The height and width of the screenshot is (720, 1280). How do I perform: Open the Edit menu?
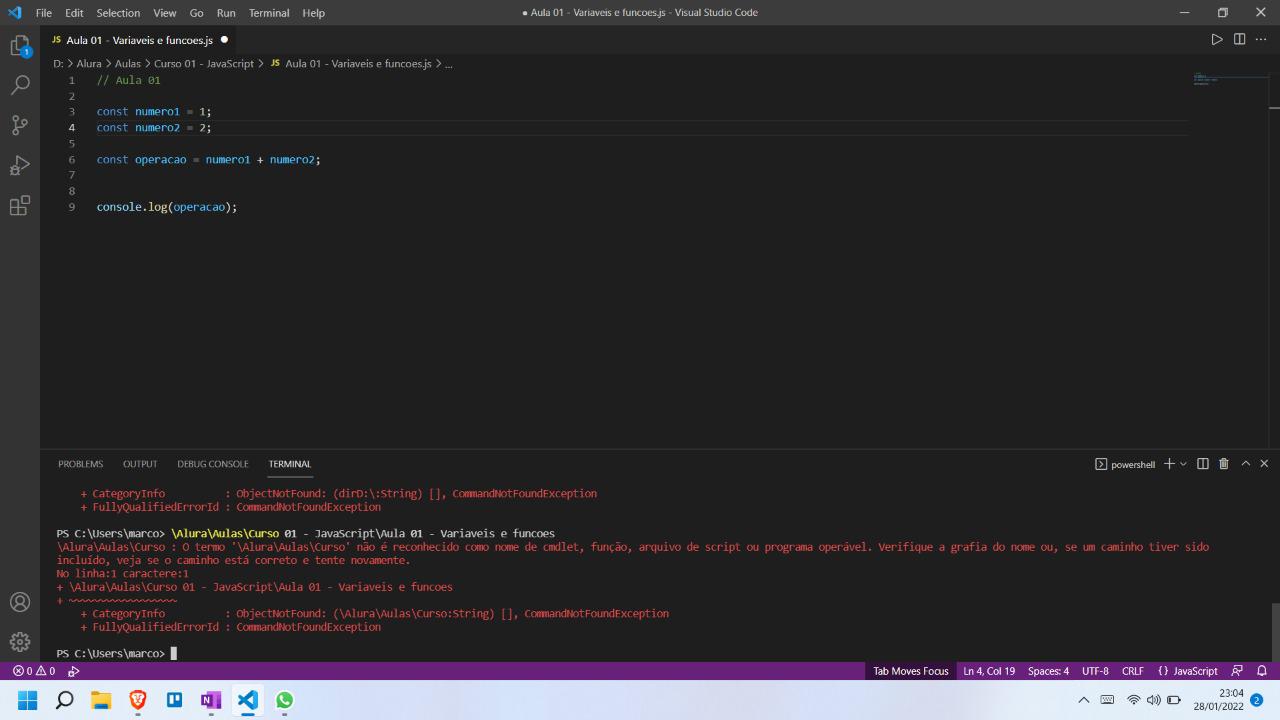[x=74, y=13]
